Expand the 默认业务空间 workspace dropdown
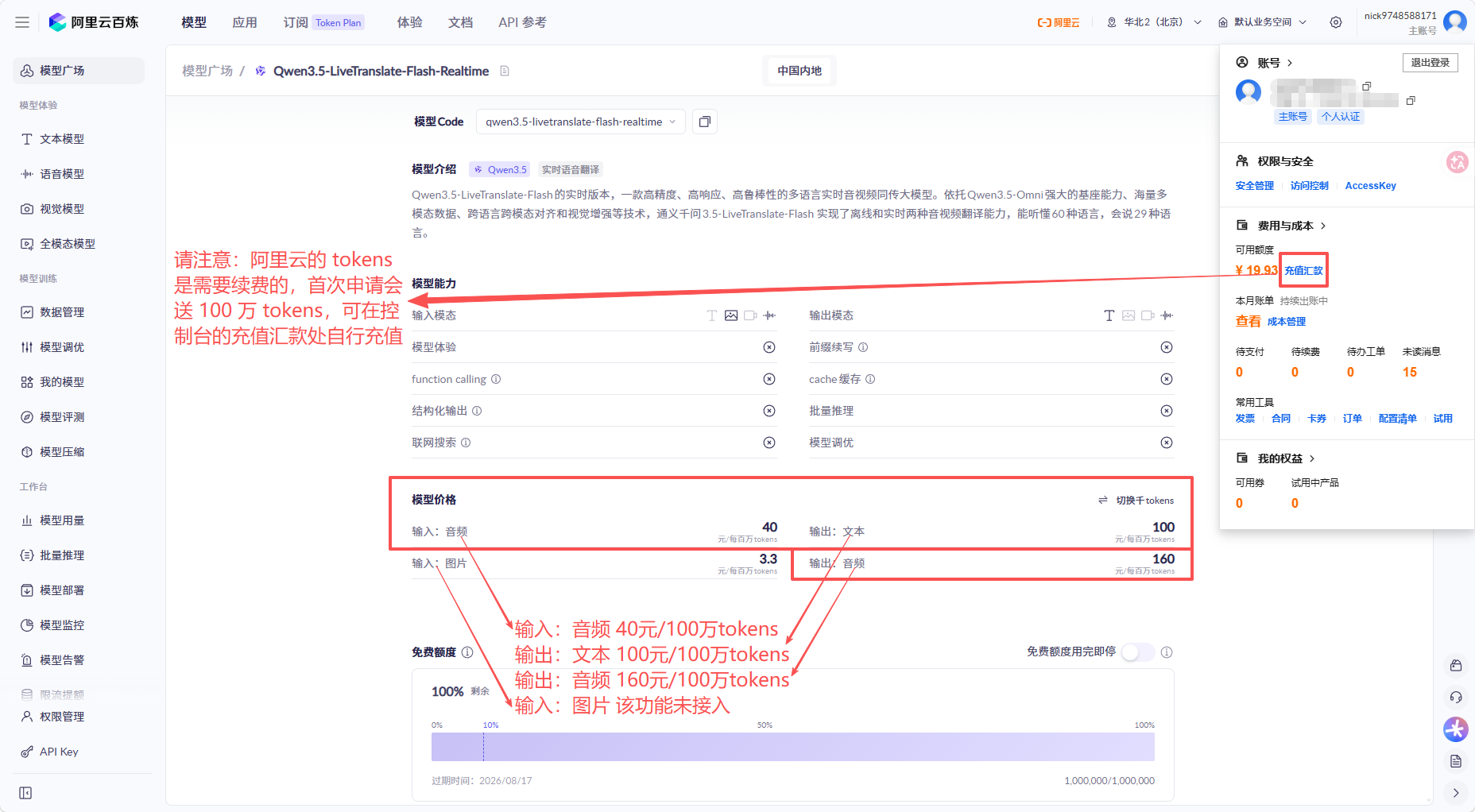Viewport: 1475px width, 812px height. (1262, 22)
